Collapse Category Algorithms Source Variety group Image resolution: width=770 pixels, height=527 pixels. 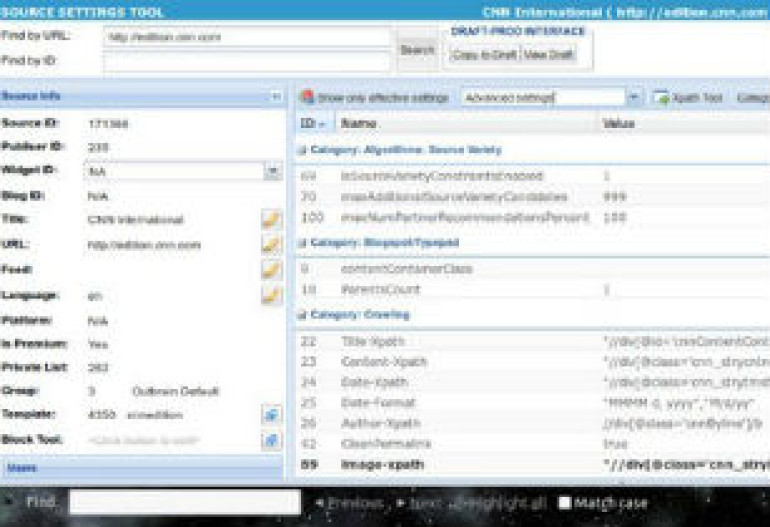point(302,150)
